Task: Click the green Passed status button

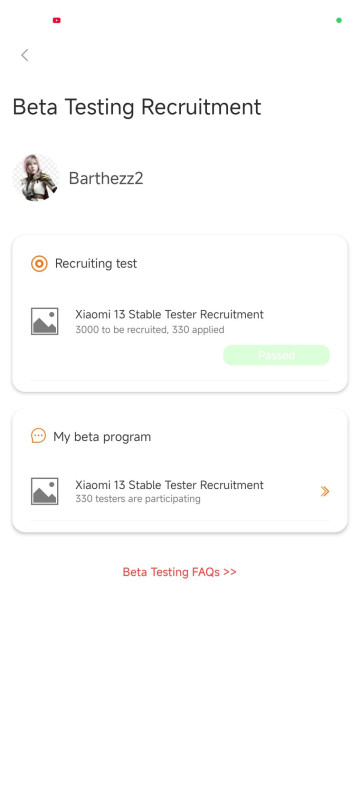Action: click(x=276, y=355)
